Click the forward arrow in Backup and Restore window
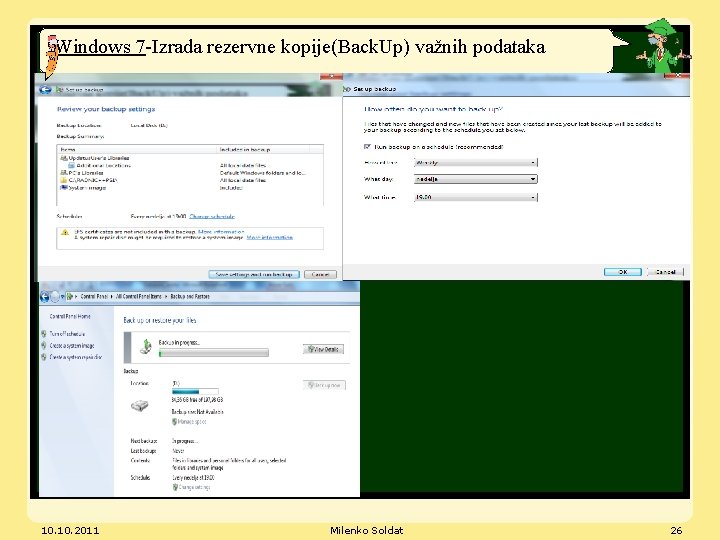 click(x=55, y=297)
